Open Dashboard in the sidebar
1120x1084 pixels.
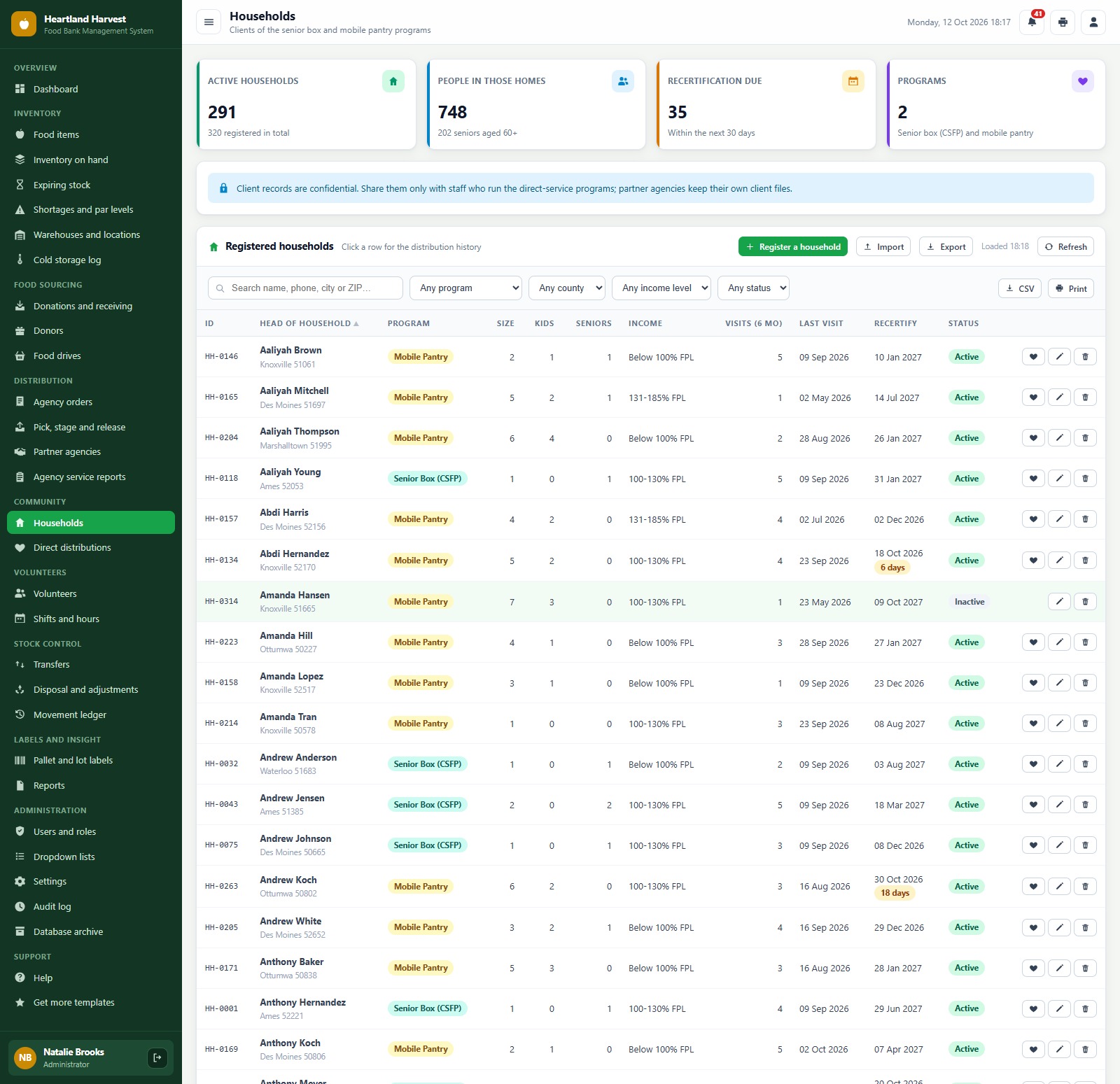tap(91, 90)
